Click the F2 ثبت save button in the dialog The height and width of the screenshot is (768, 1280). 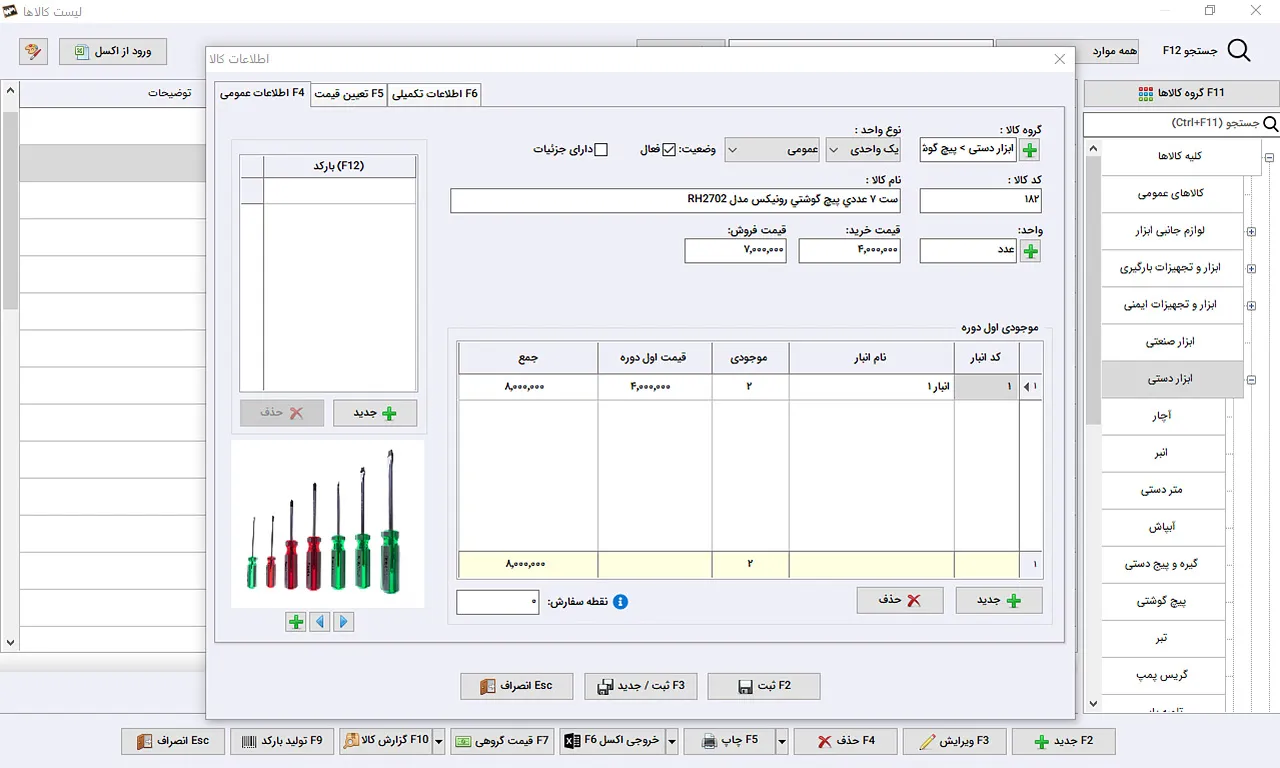click(764, 686)
